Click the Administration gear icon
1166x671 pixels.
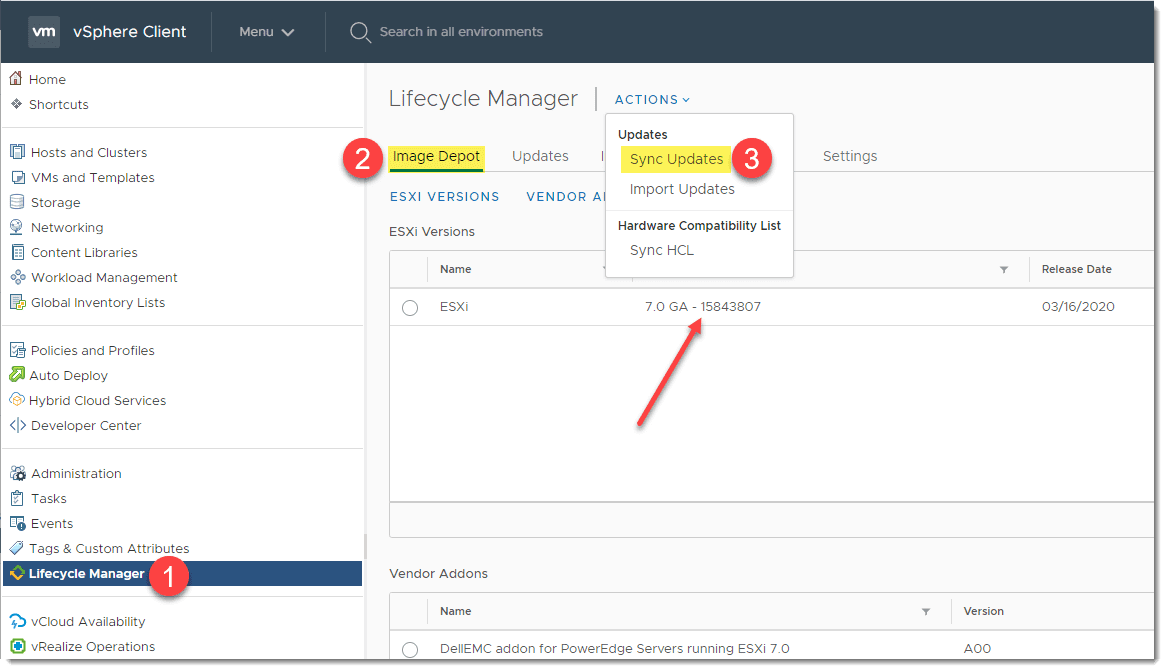[x=16, y=473]
